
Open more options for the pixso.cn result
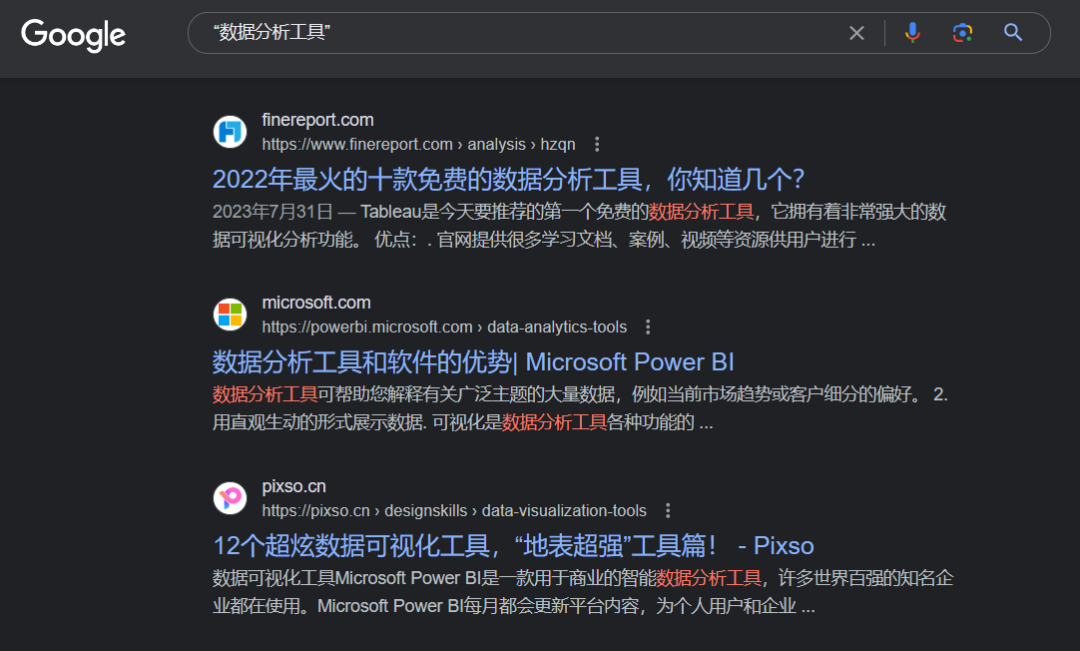pos(667,510)
